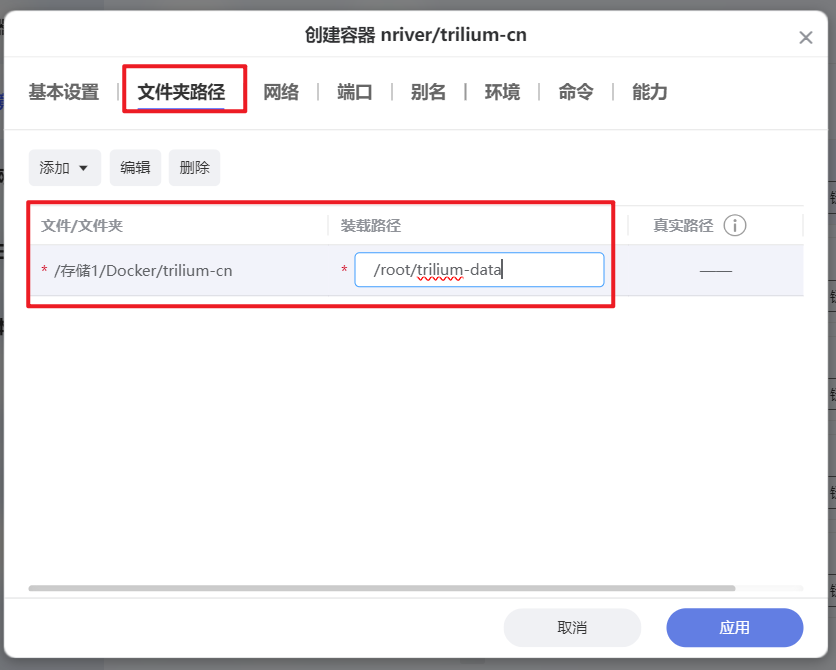Switch to the 端口 (Port) tab
The image size is (836, 670).
point(354,91)
